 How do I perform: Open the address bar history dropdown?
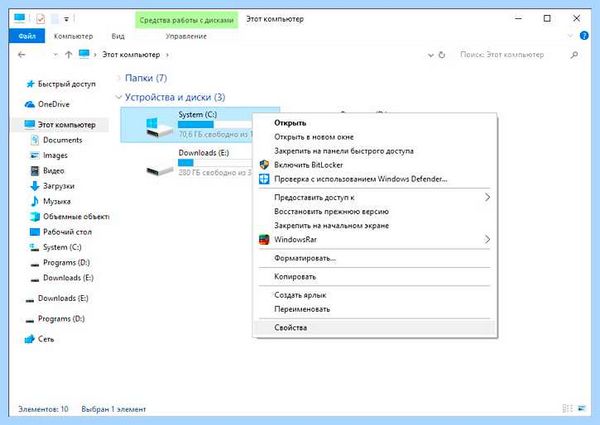[430, 55]
